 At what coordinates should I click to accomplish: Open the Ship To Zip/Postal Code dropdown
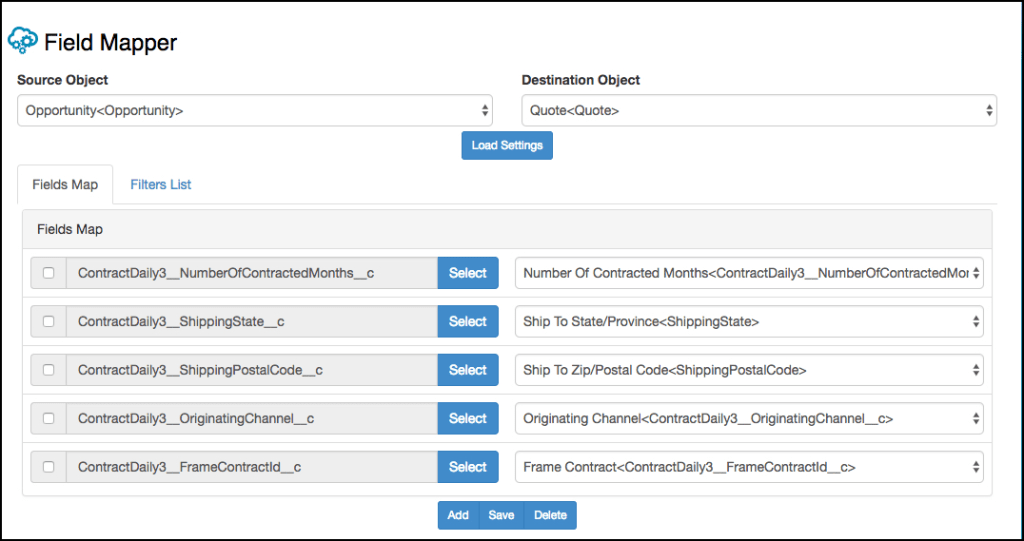click(x=748, y=370)
